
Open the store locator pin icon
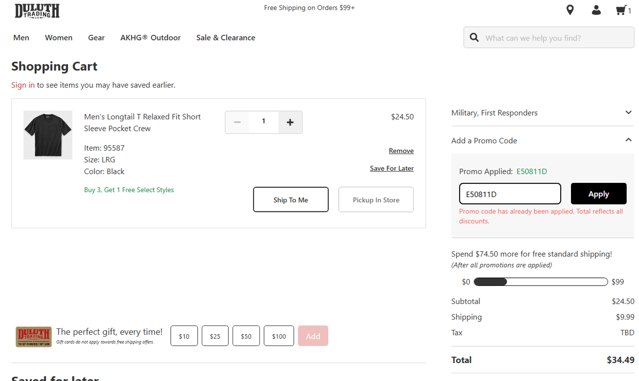click(570, 10)
